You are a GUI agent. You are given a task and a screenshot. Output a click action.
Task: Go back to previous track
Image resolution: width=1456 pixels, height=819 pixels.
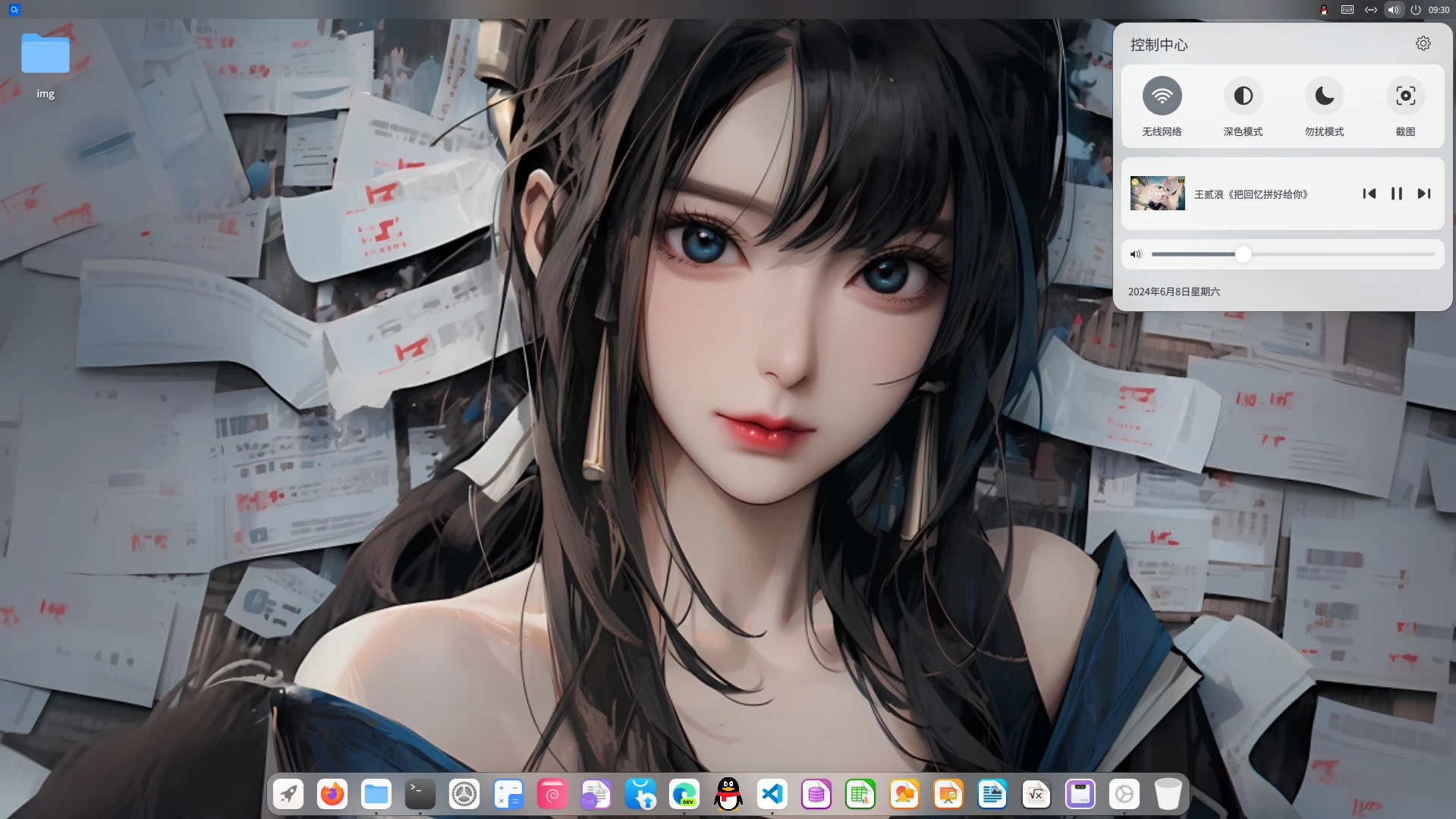(x=1369, y=194)
